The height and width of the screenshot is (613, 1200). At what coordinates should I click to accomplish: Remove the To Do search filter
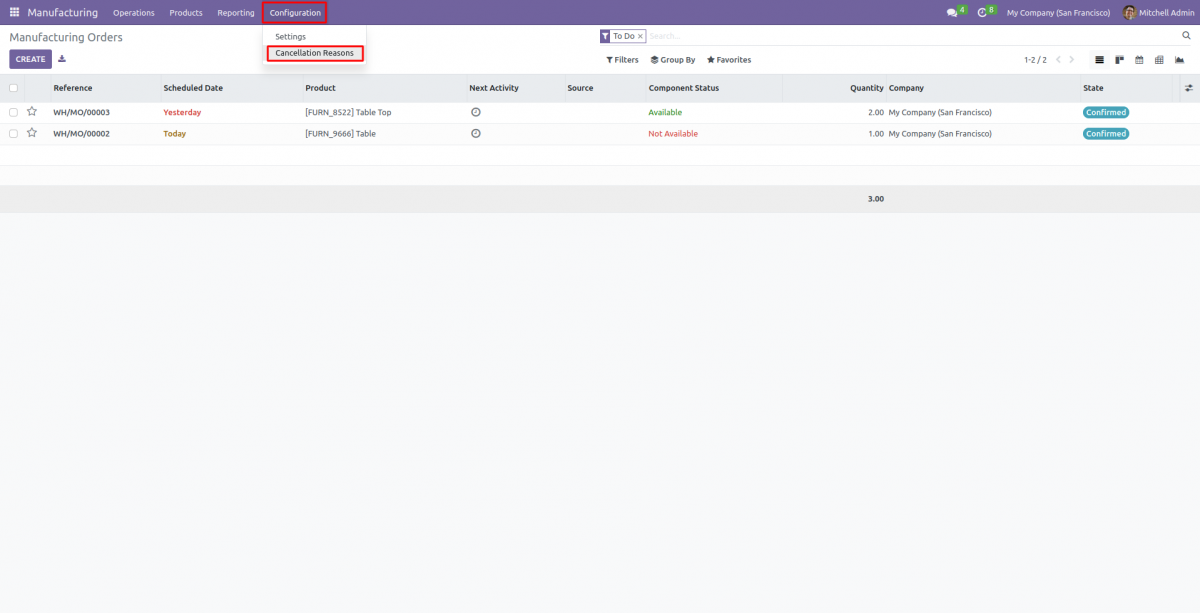[640, 35]
